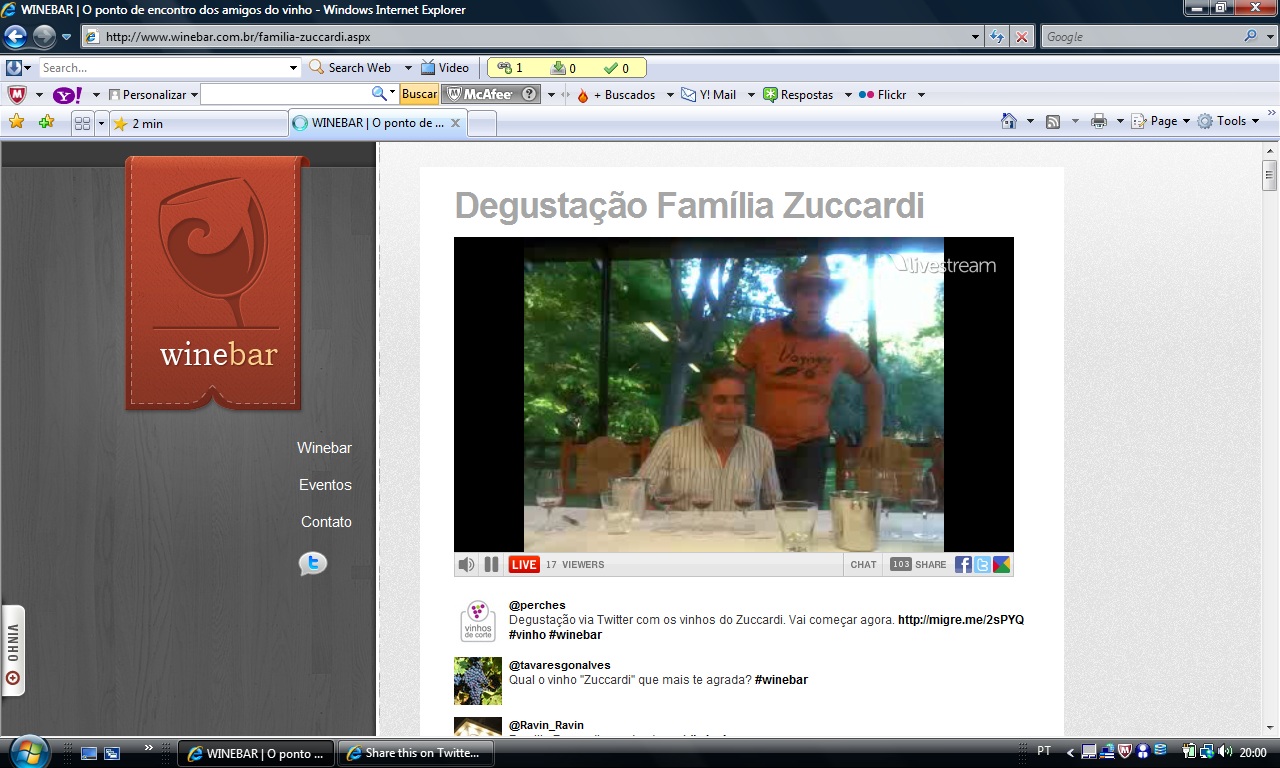Image resolution: width=1280 pixels, height=768 pixels.
Task: Click Add to Favorites icon
Action: 46,122
